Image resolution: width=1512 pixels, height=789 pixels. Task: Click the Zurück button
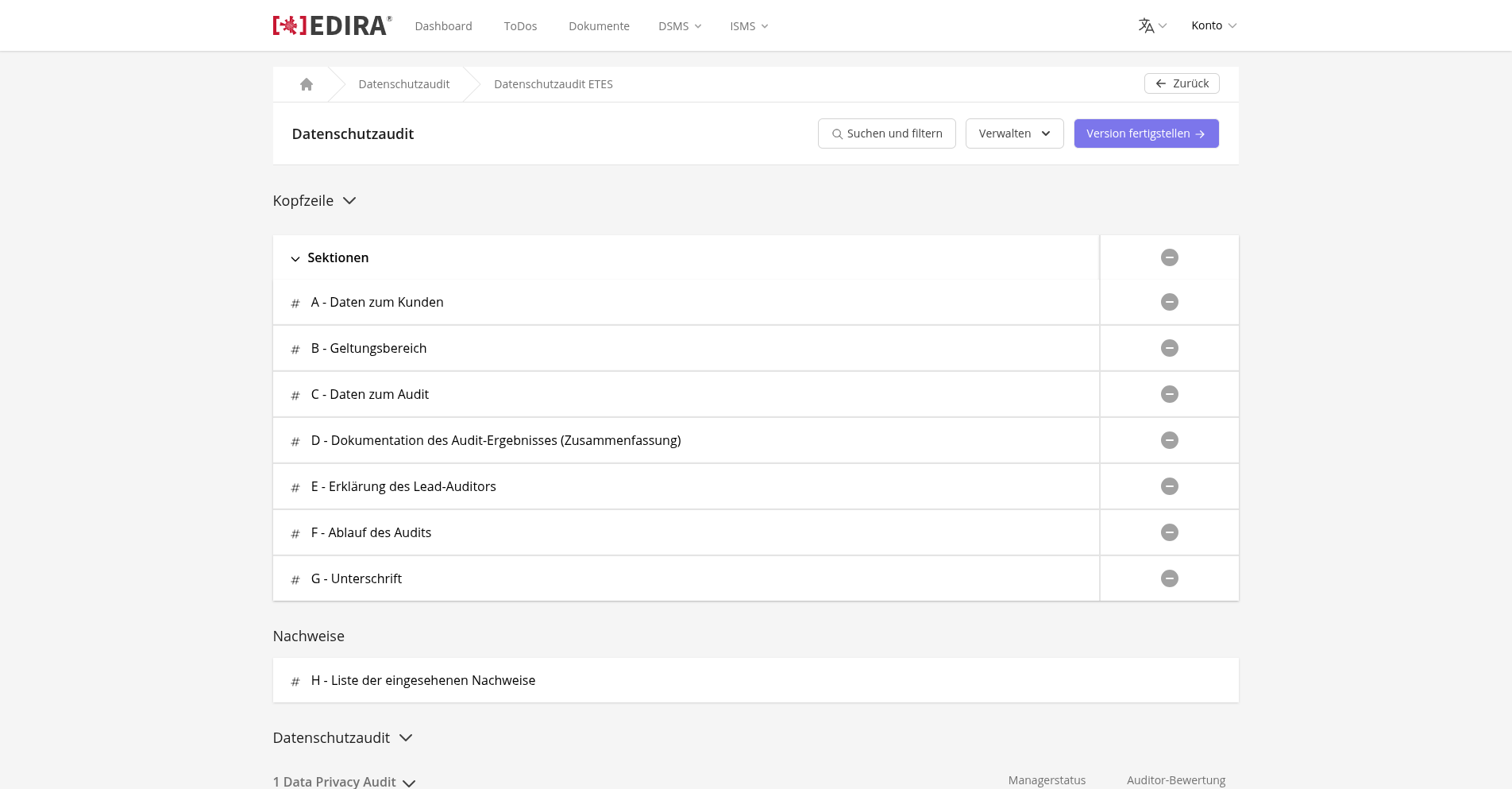point(1182,83)
